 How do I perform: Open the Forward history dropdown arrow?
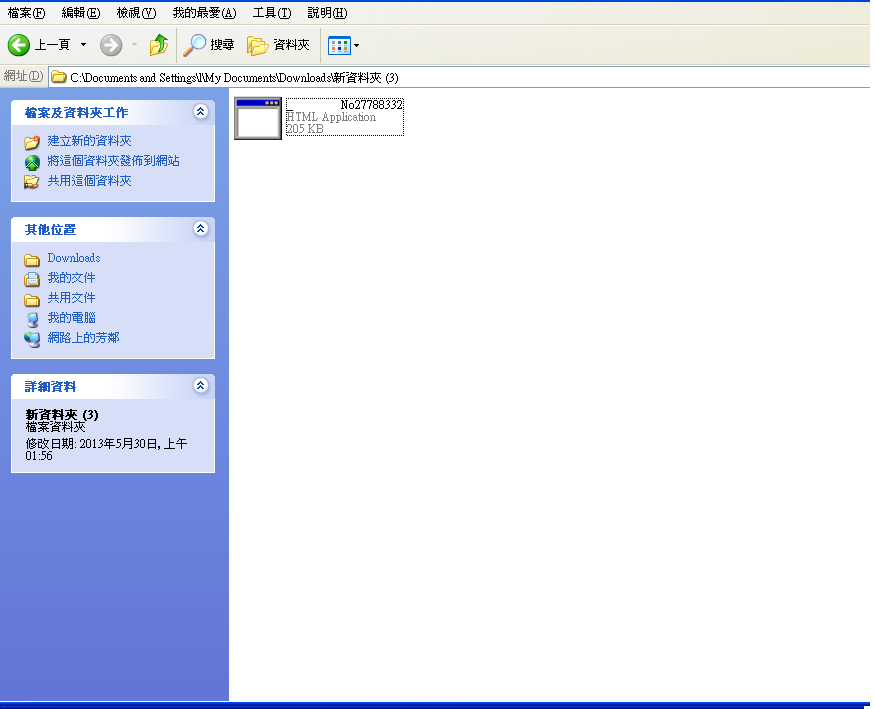(134, 45)
